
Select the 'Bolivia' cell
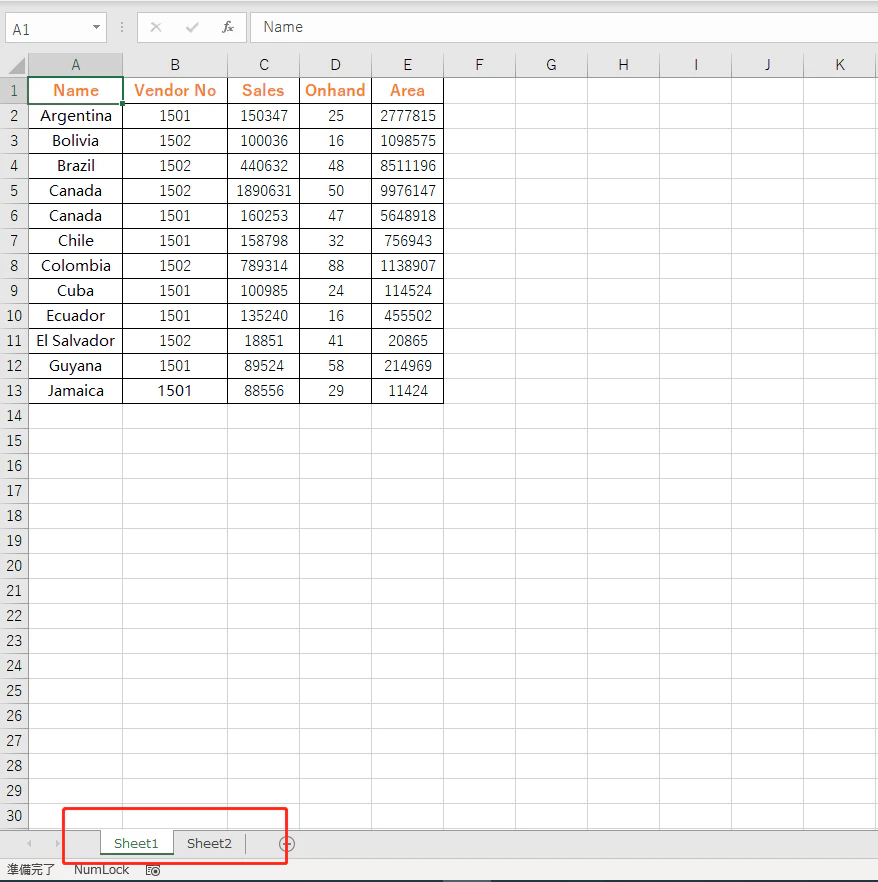[x=75, y=141]
